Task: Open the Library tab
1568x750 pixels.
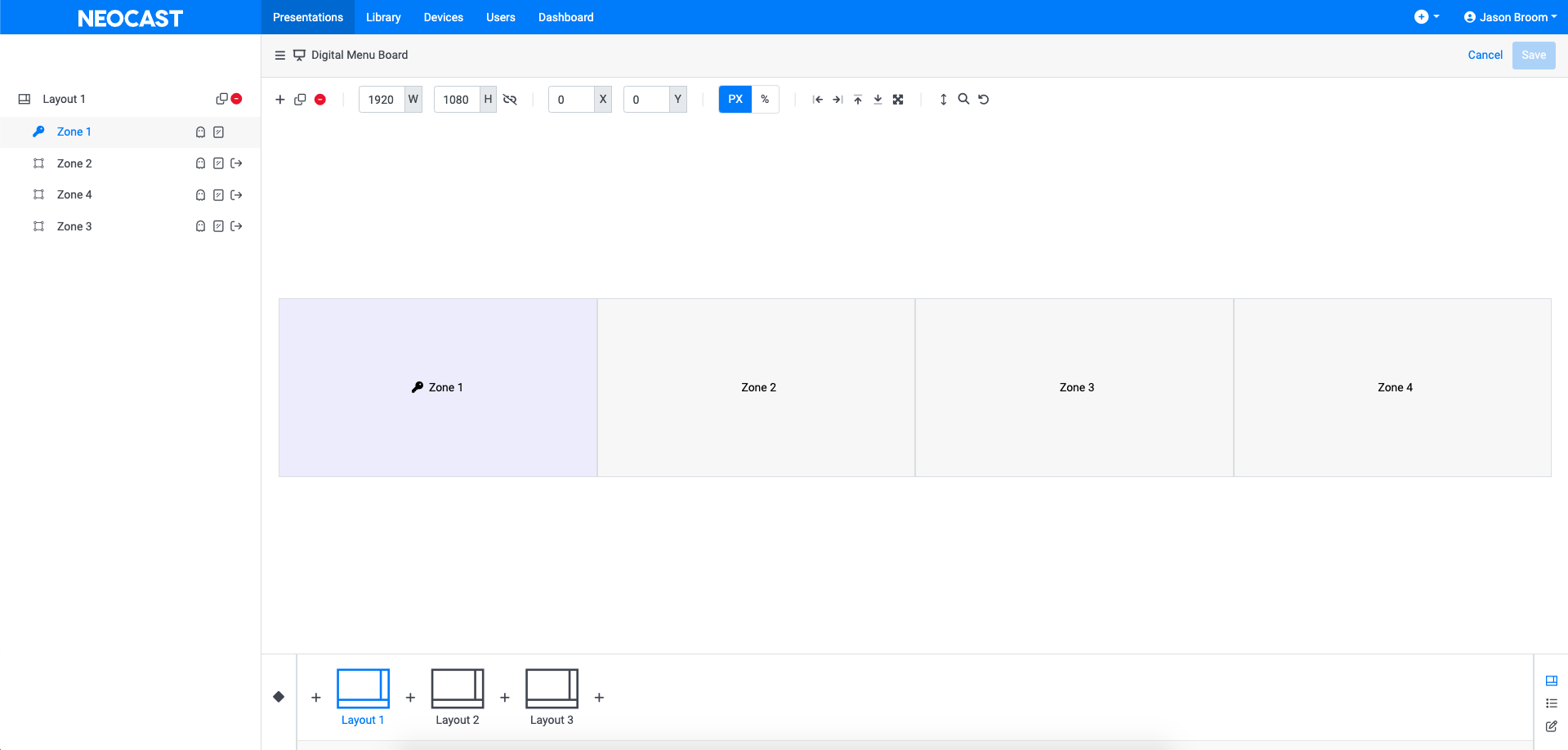Action: pos(382,16)
